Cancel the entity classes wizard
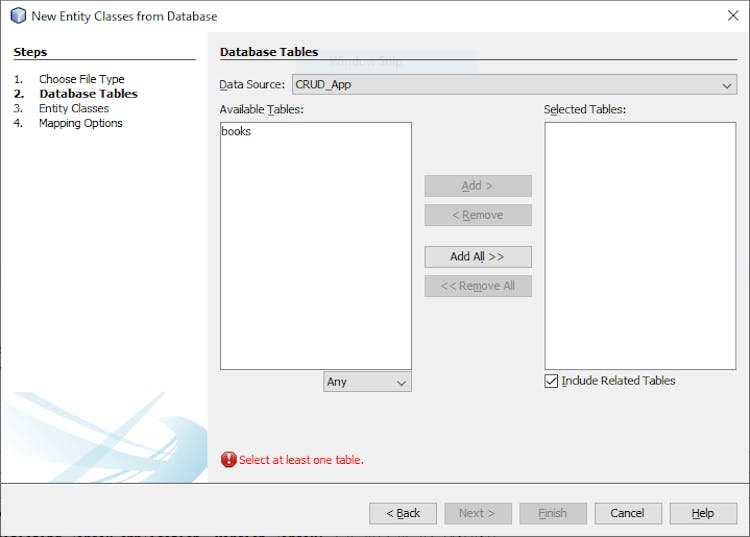 coord(627,513)
